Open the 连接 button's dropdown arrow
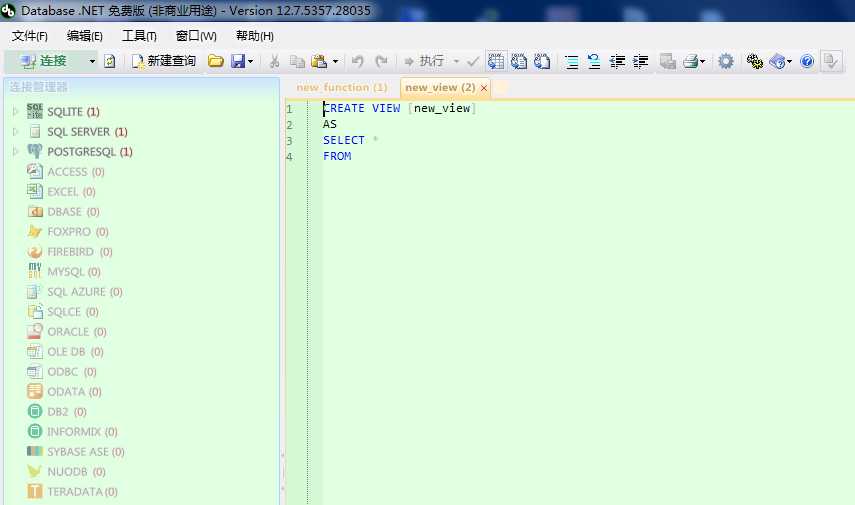The width and height of the screenshot is (855, 505). pyautogui.click(x=92, y=61)
